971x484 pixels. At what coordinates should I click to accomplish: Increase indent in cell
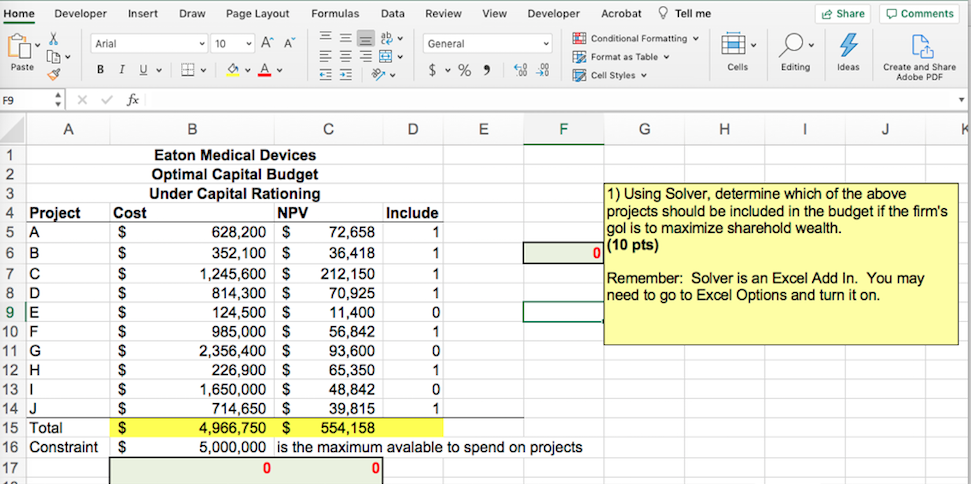[347, 75]
